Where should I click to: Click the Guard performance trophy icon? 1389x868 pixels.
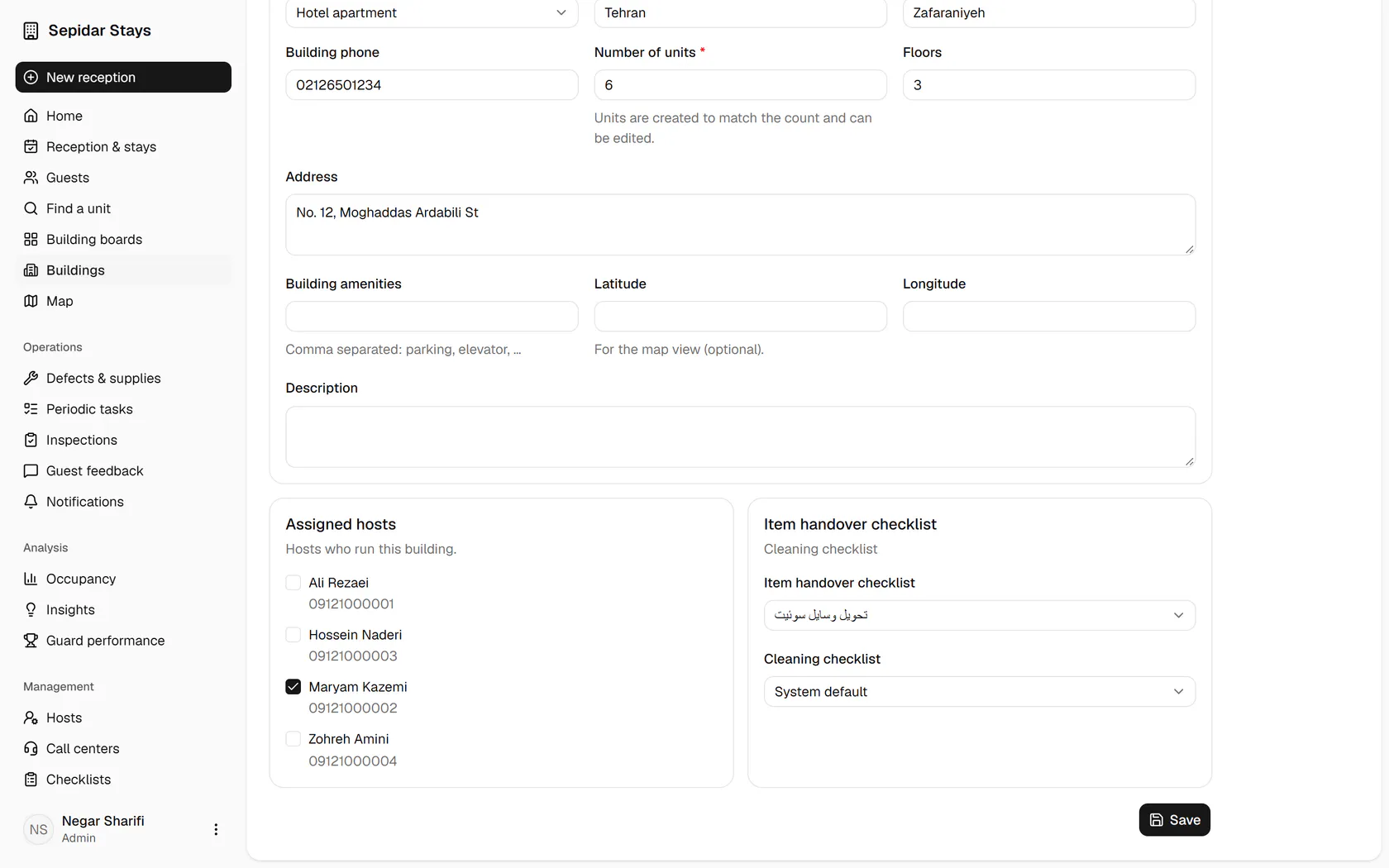31,641
